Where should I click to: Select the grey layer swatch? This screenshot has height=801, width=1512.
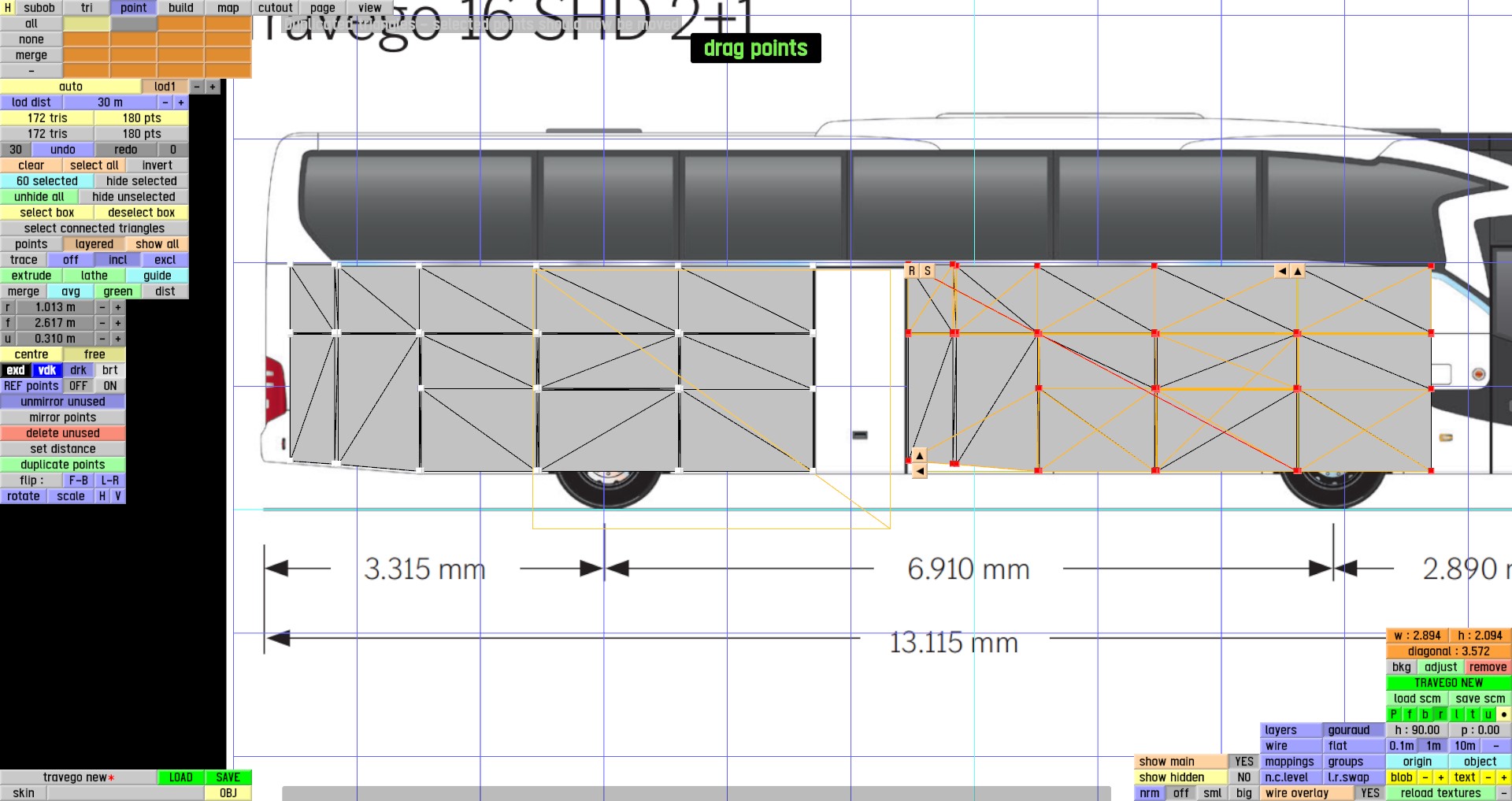134,24
